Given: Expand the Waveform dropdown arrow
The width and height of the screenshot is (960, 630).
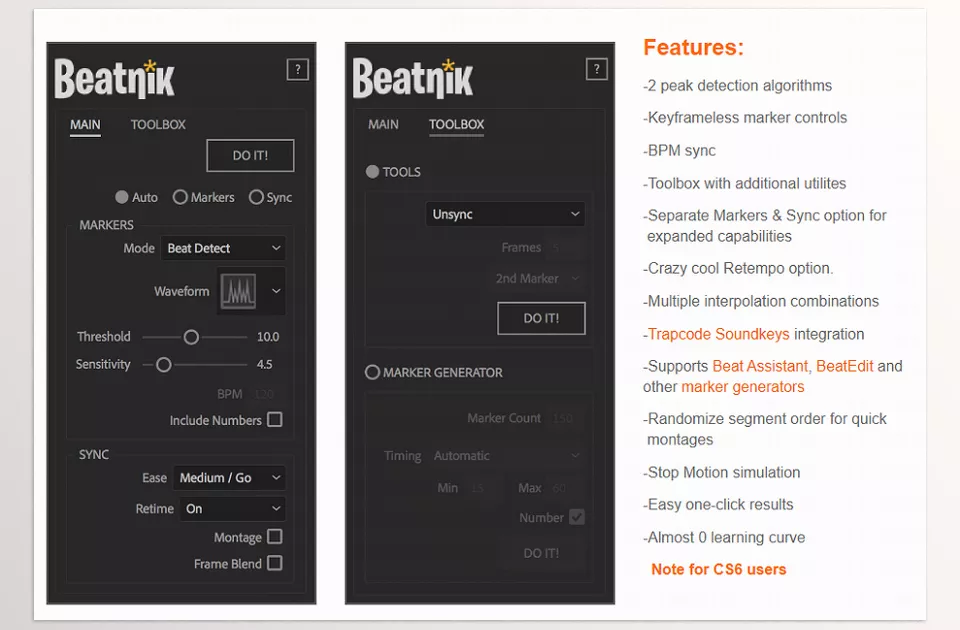Looking at the screenshot, I should (276, 291).
